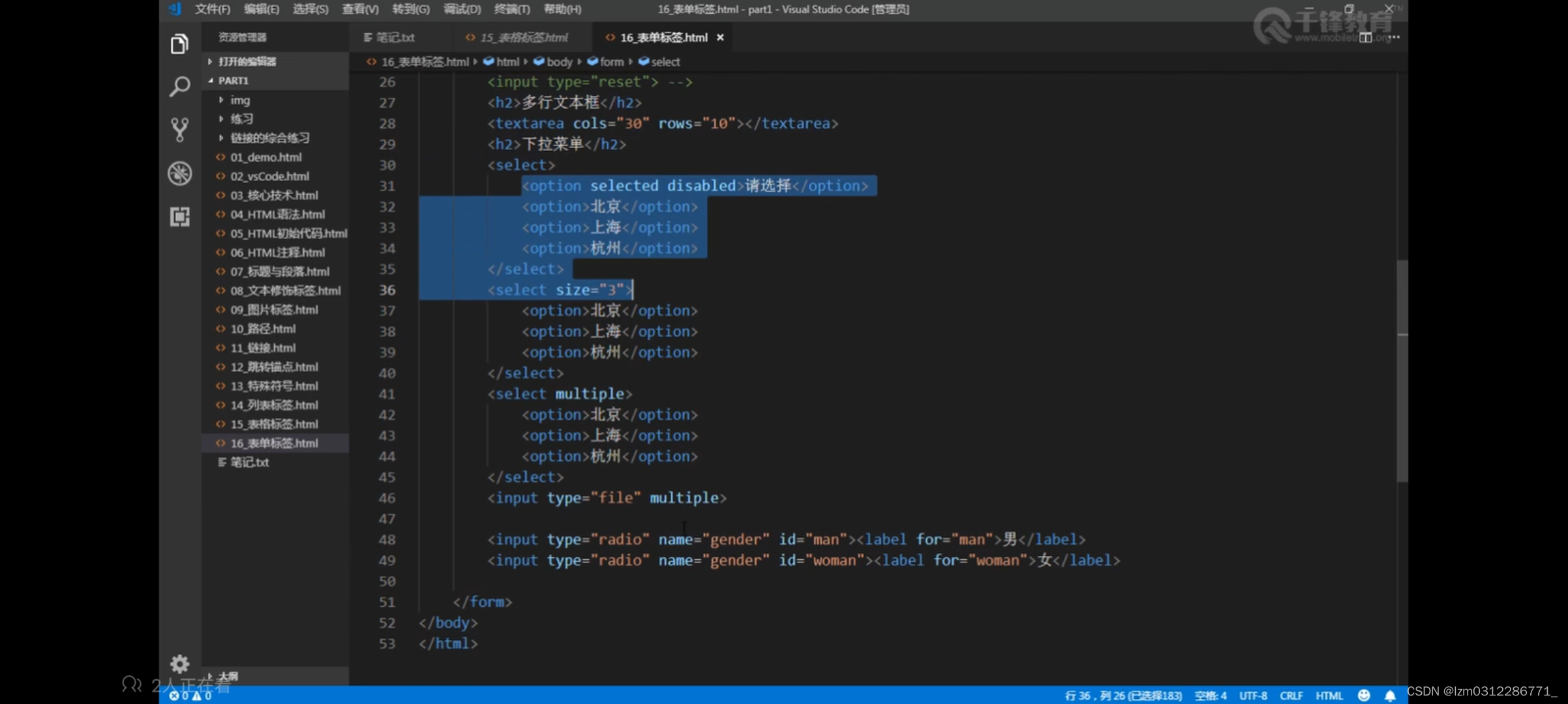
Task: Open the 帮助(H) menu
Action: coord(562,9)
